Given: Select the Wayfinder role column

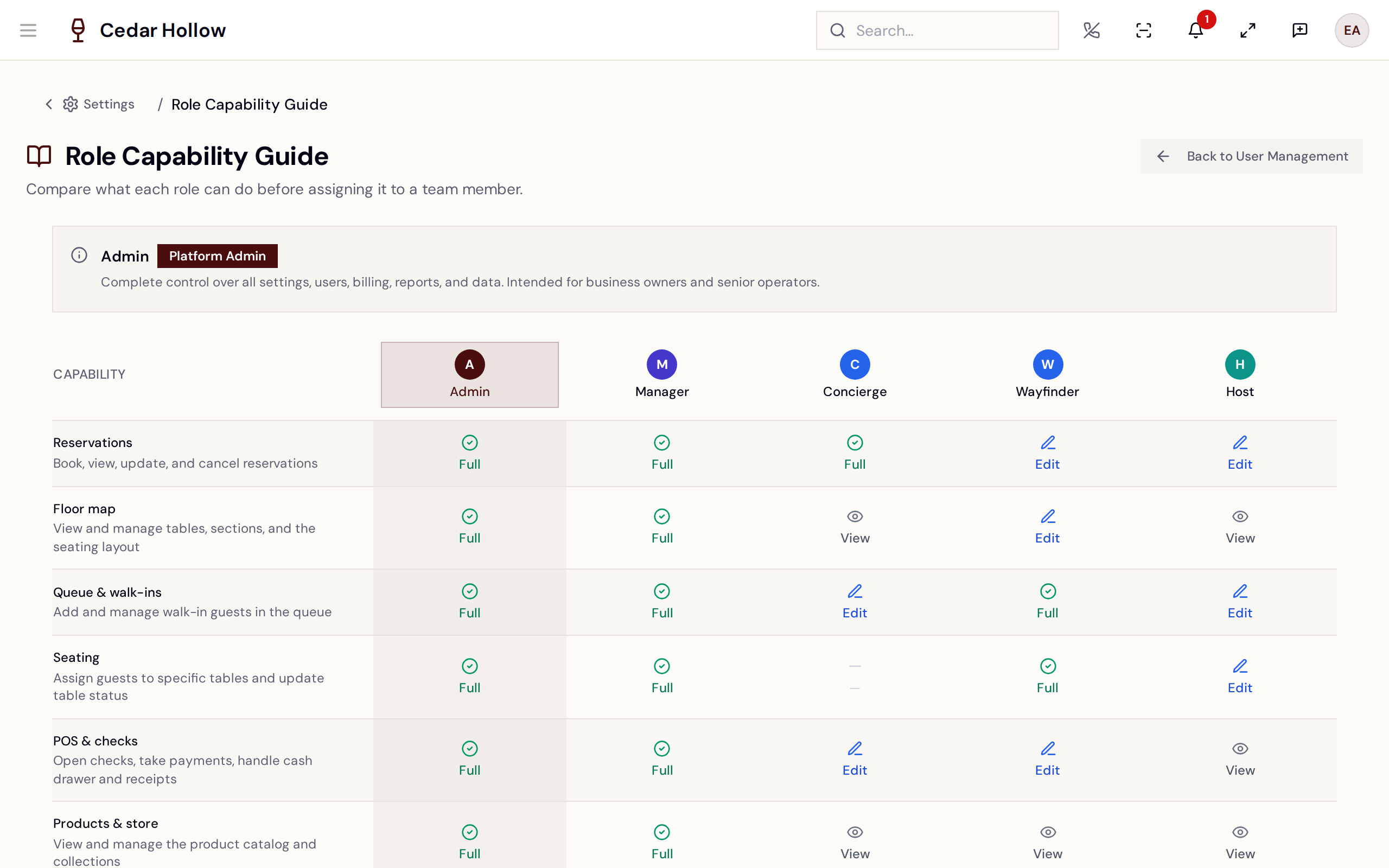Looking at the screenshot, I should click(x=1048, y=375).
